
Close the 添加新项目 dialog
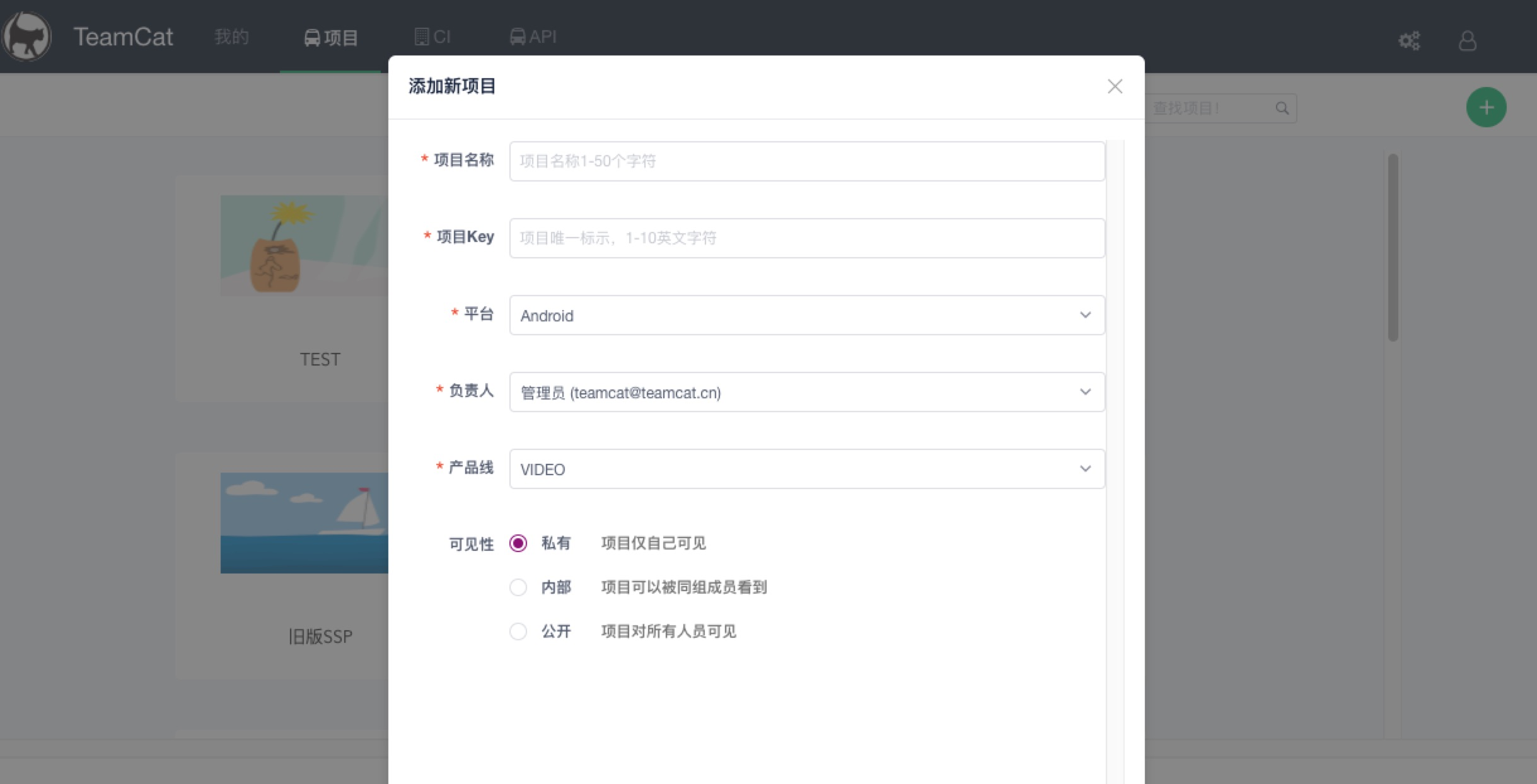pyautogui.click(x=1115, y=86)
